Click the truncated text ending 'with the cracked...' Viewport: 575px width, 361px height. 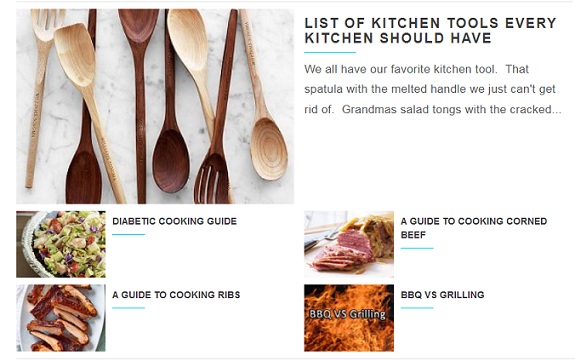(x=433, y=109)
